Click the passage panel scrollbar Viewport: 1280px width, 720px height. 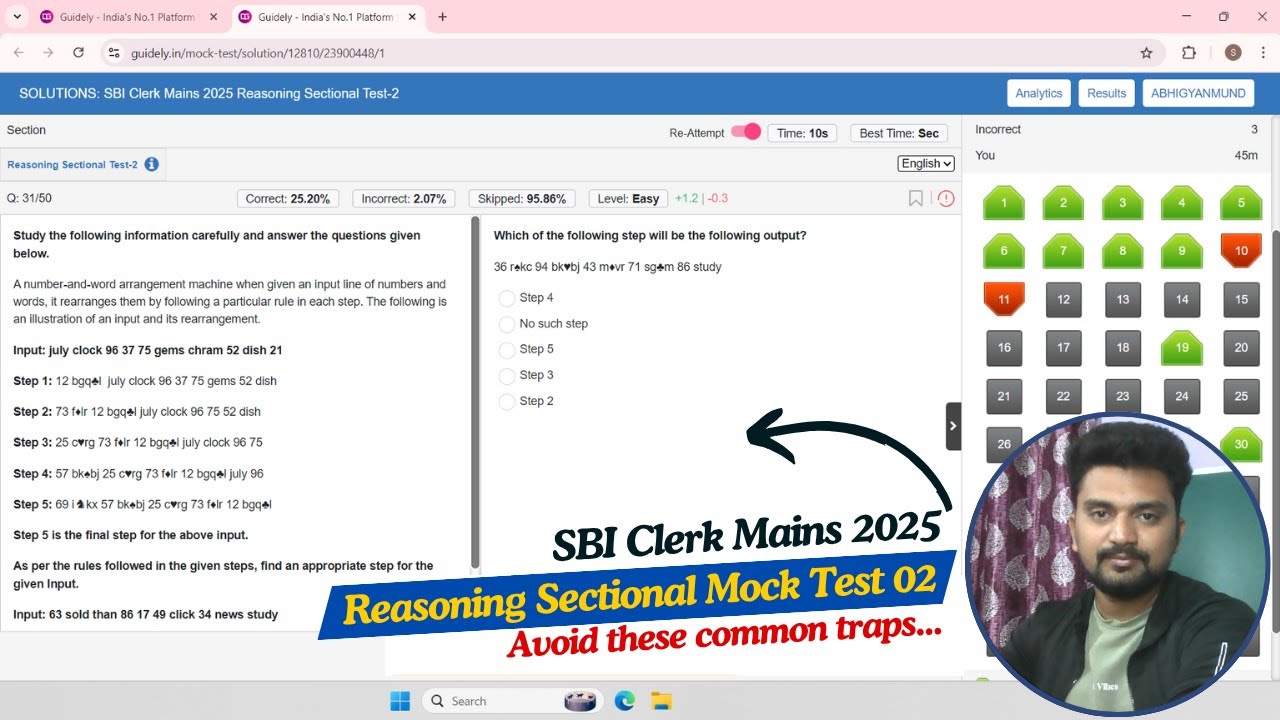tap(475, 392)
